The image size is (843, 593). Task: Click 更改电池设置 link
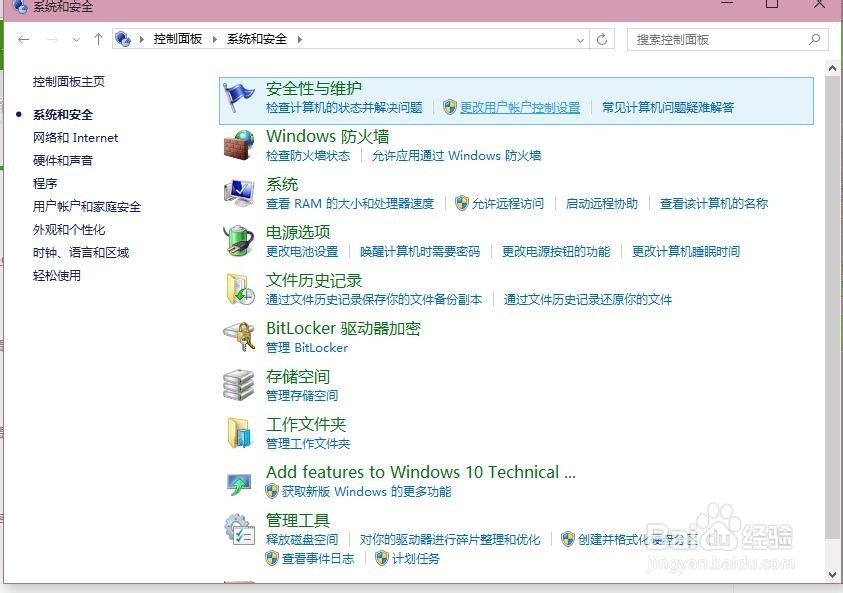302,252
